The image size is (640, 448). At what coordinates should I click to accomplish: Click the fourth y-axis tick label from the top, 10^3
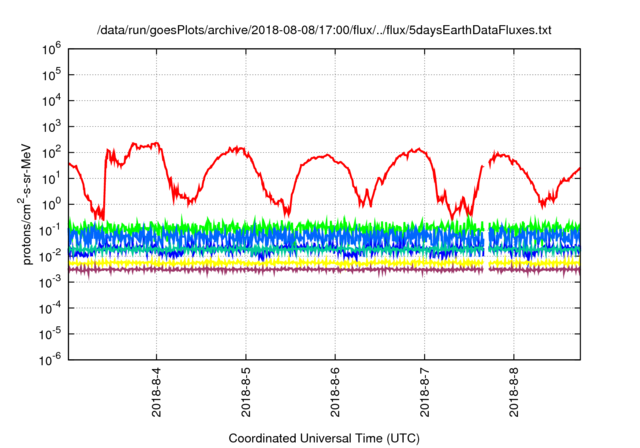pos(52,126)
